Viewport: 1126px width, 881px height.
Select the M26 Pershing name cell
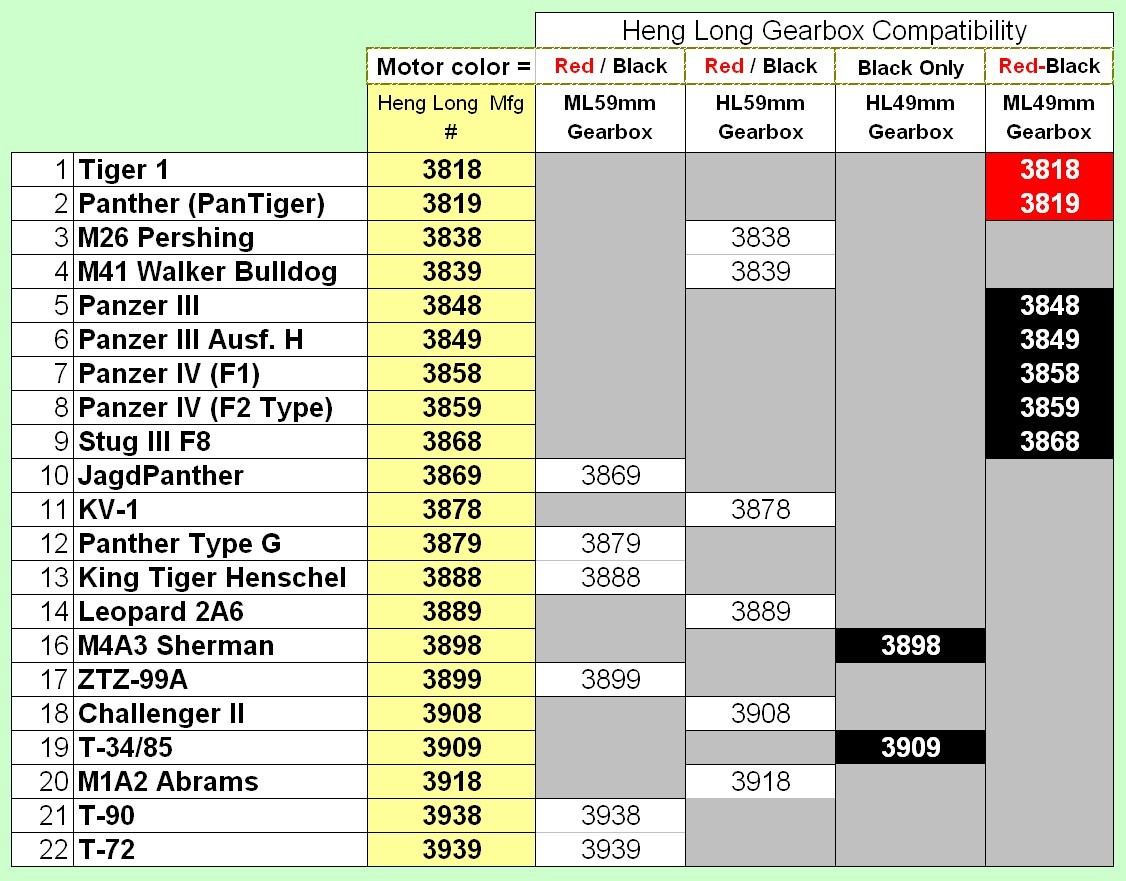click(220, 237)
